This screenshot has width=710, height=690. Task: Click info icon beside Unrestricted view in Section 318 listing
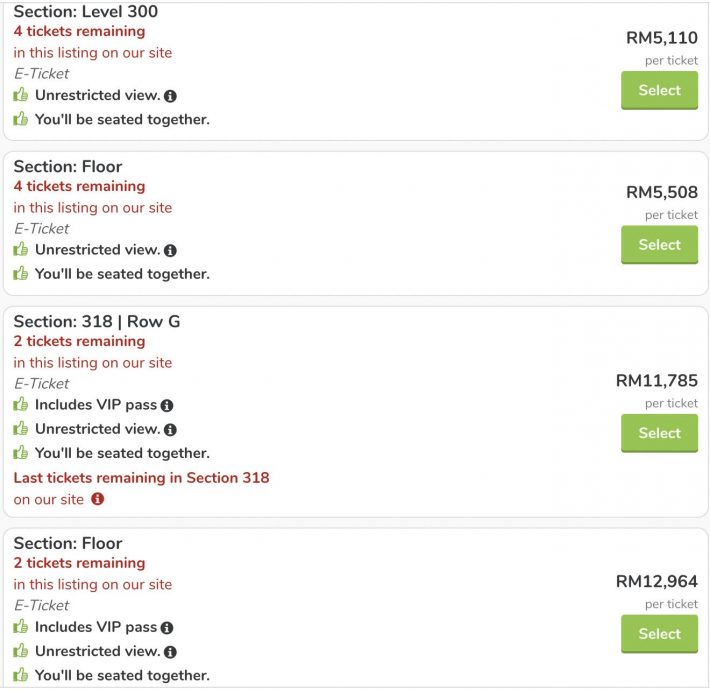[170, 430]
